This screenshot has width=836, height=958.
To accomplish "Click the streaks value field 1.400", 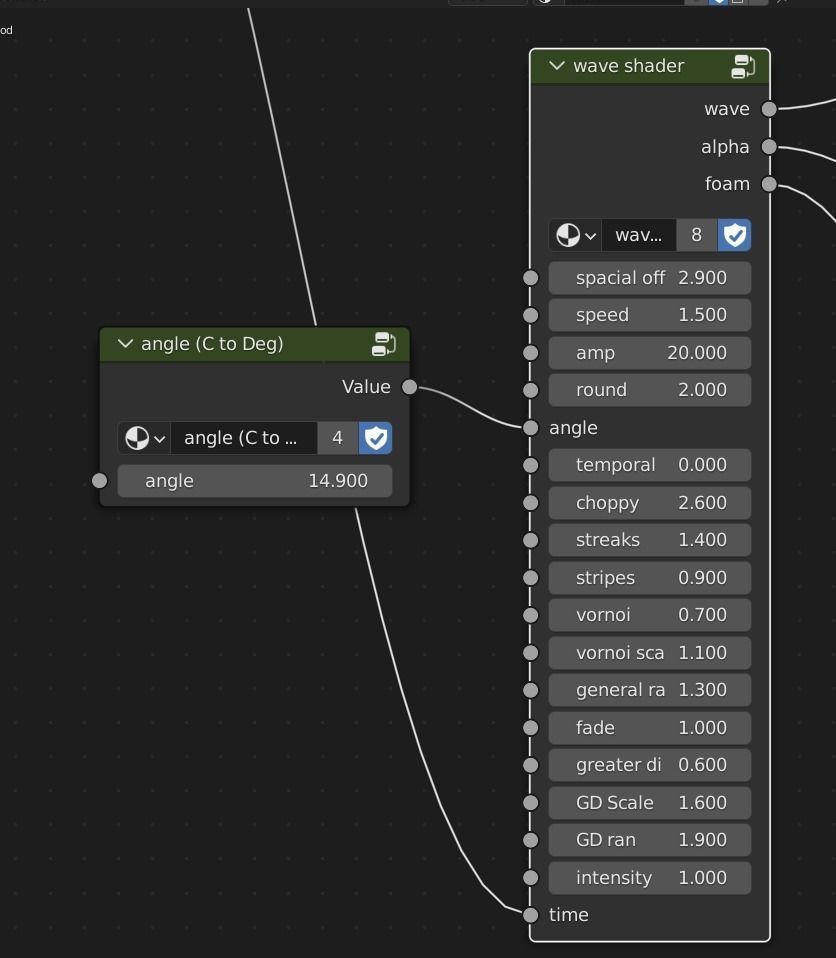I will pos(650,540).
